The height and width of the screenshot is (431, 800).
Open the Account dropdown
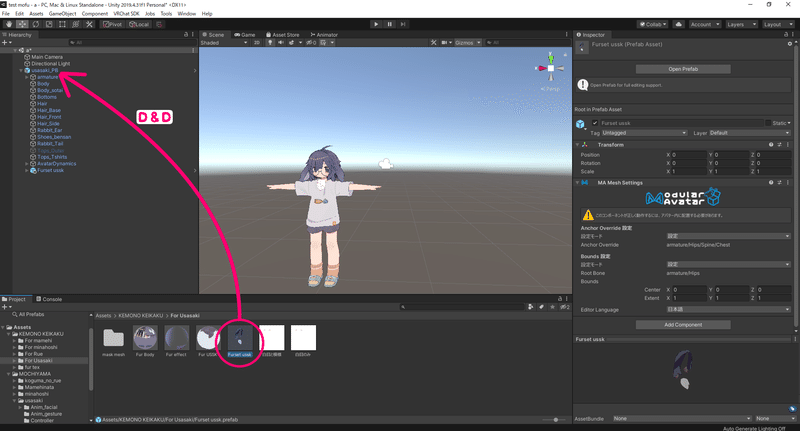(x=705, y=24)
